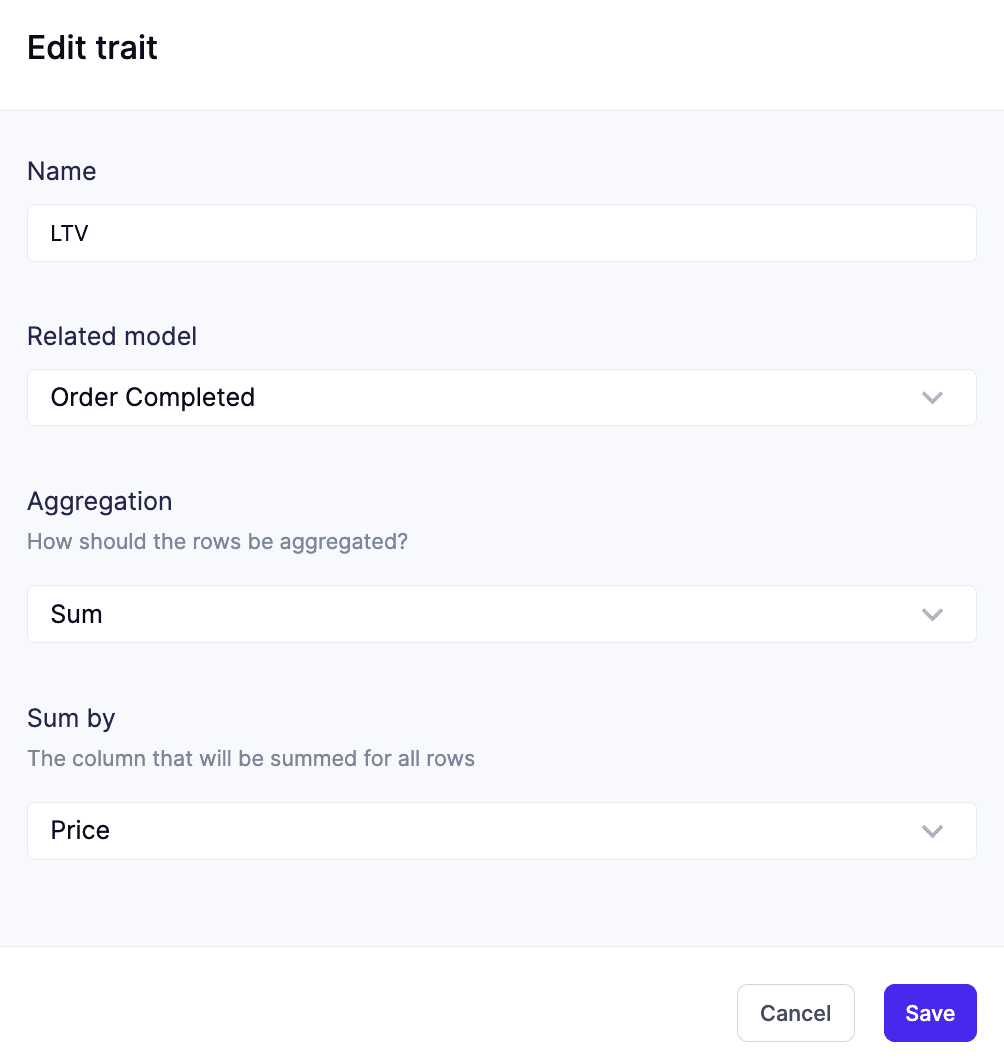Save the trait changes
This screenshot has width=1004, height=1064.
click(x=929, y=1013)
